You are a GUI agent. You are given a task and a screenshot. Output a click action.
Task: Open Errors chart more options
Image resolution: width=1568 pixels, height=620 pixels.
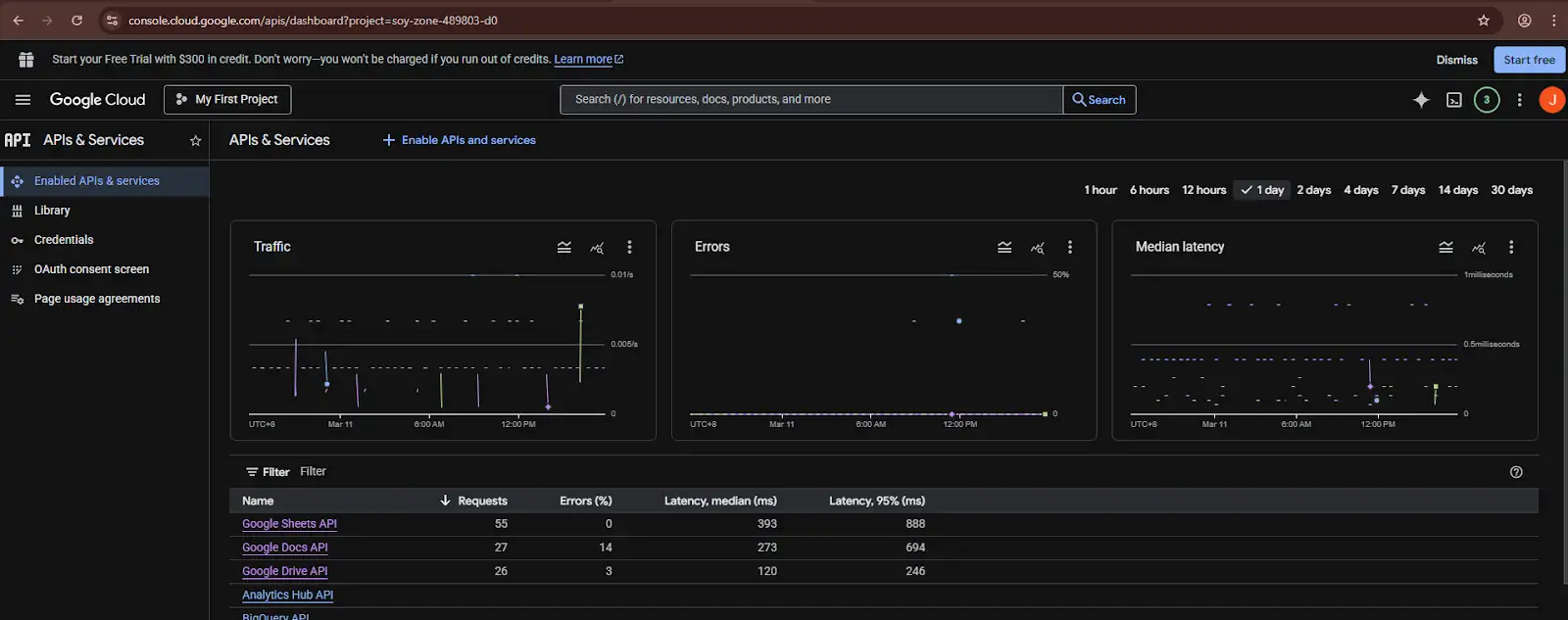(x=1070, y=247)
